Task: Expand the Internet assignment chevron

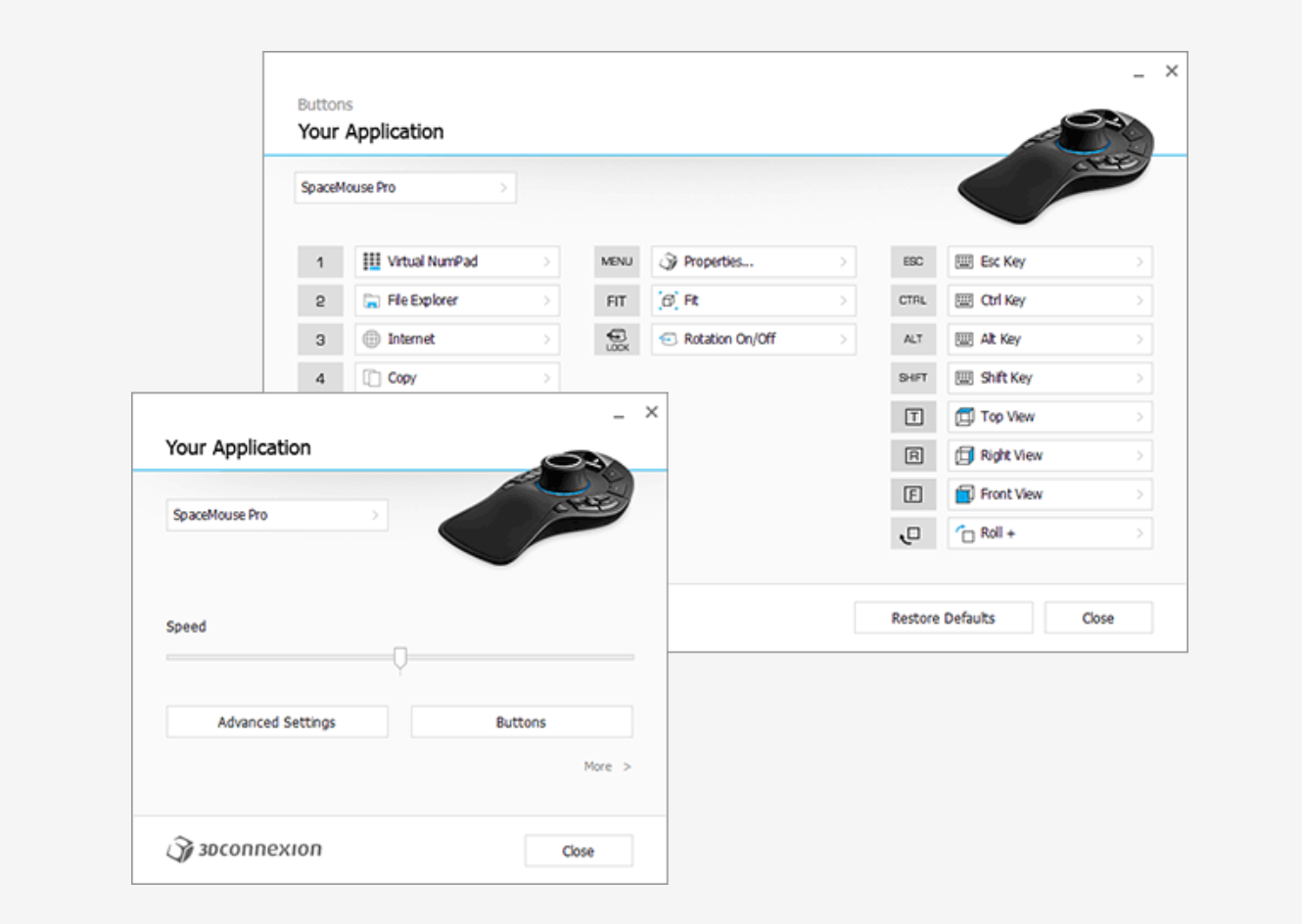Action: click(x=546, y=339)
